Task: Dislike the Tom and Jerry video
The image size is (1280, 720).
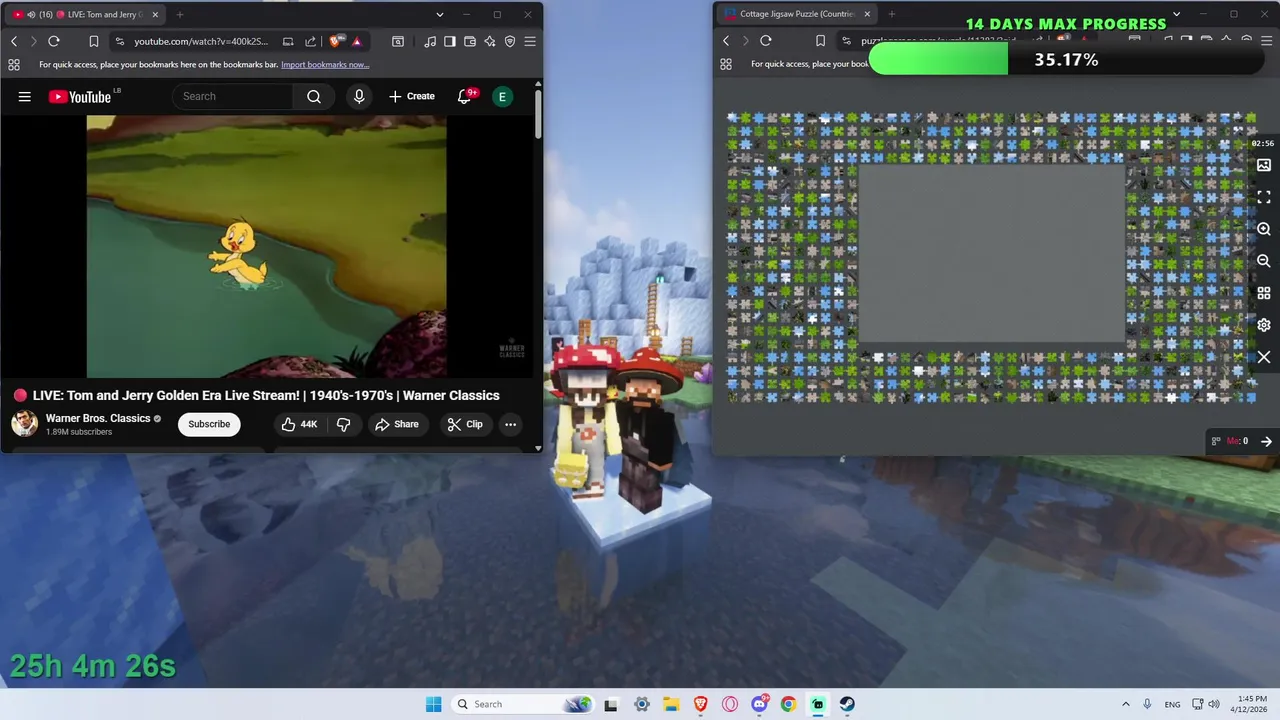Action: [x=343, y=424]
